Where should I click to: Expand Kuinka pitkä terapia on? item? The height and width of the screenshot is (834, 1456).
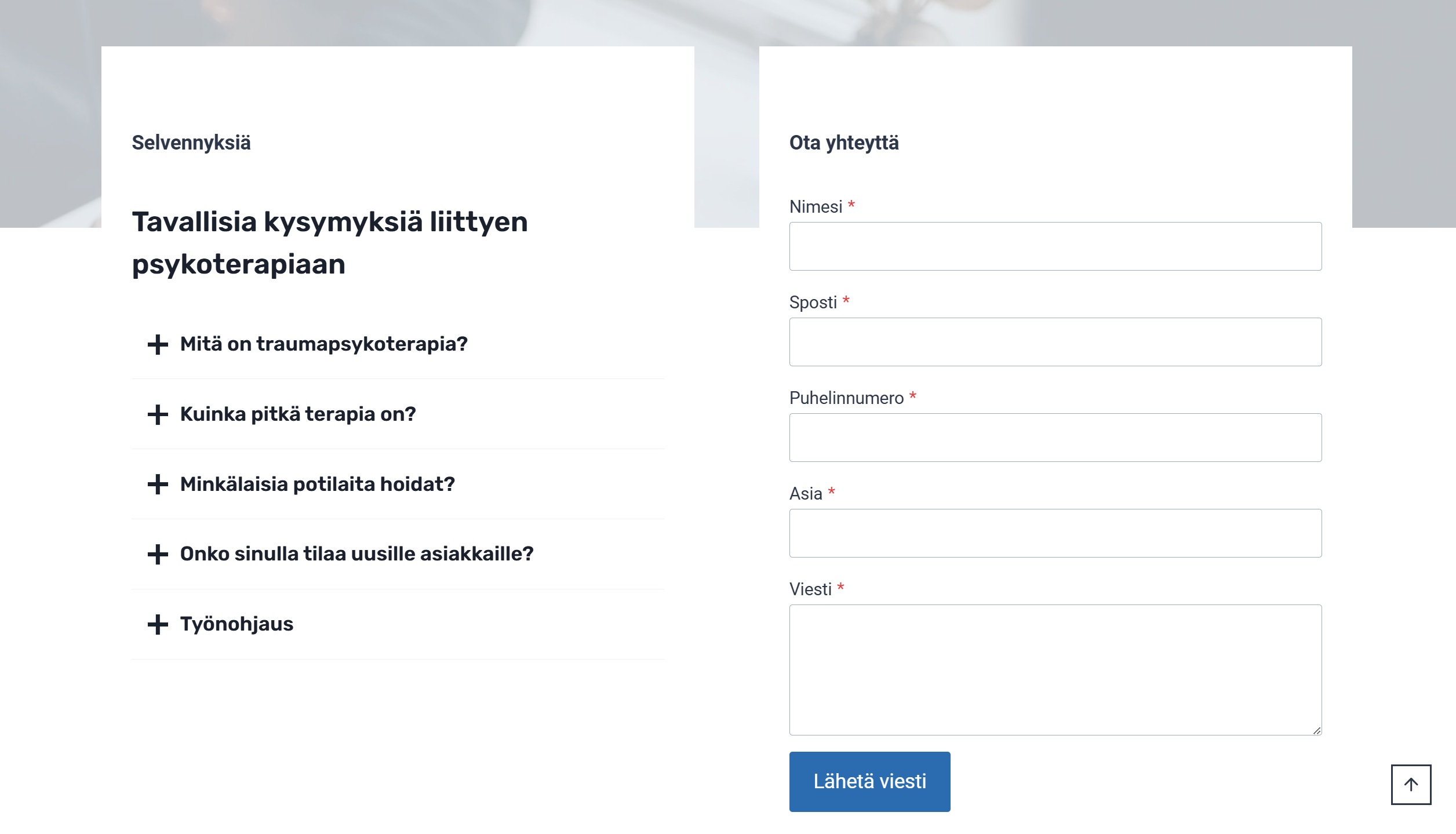(x=298, y=414)
